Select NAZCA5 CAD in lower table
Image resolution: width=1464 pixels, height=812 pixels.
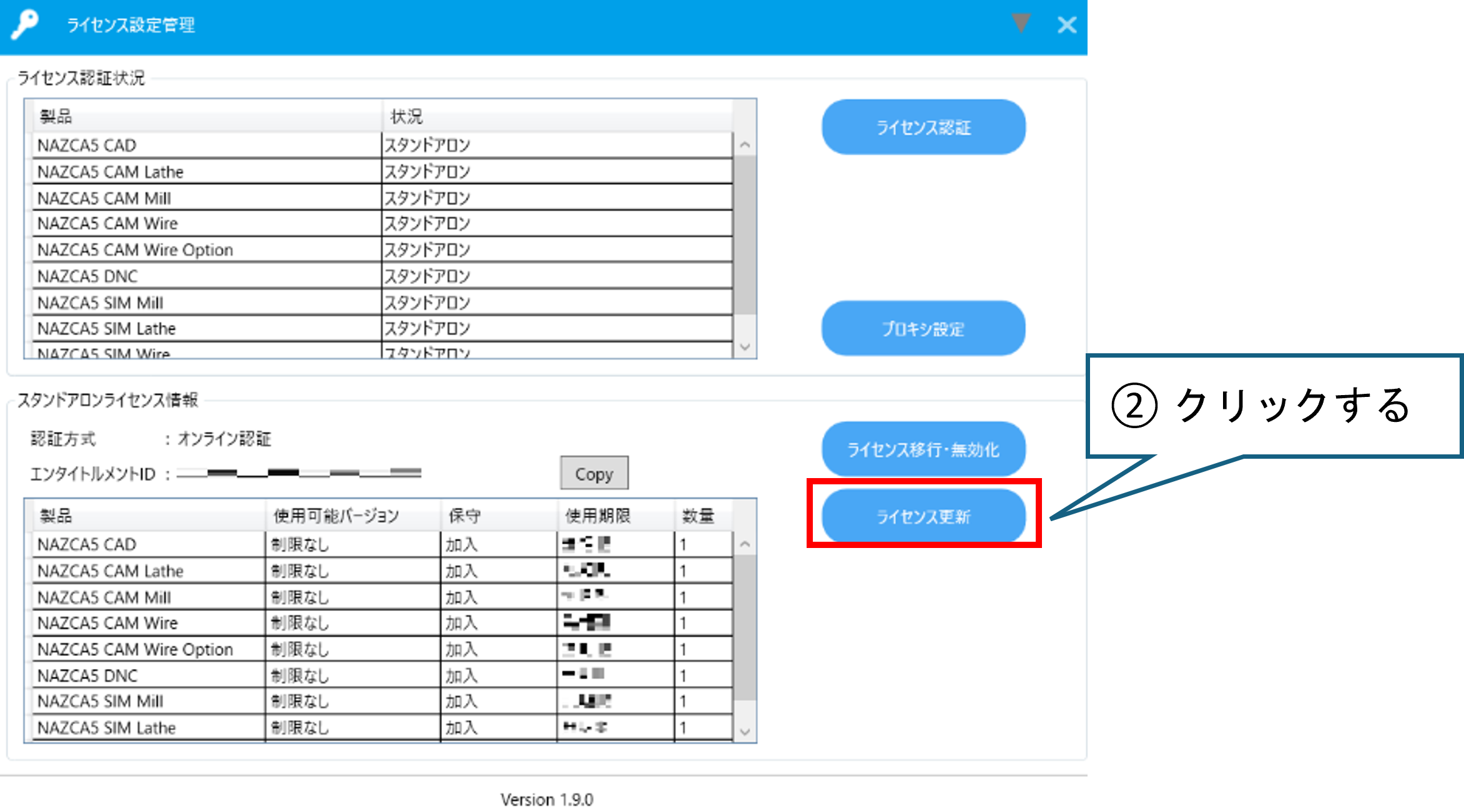381,544
